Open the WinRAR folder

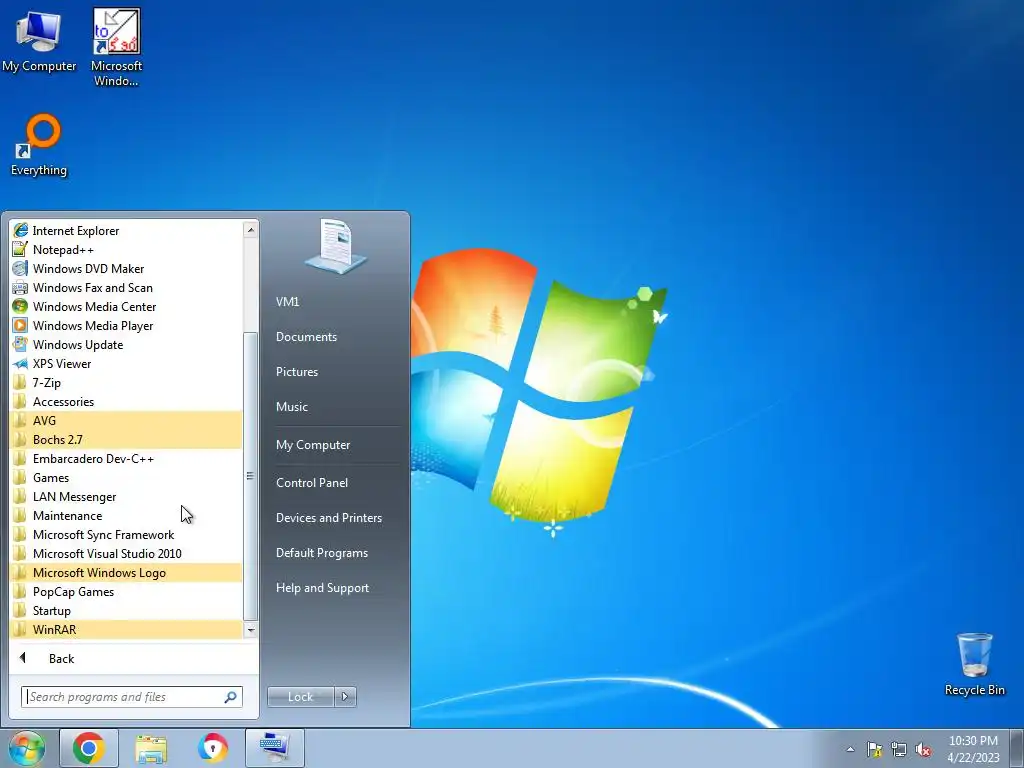pyautogui.click(x=126, y=630)
